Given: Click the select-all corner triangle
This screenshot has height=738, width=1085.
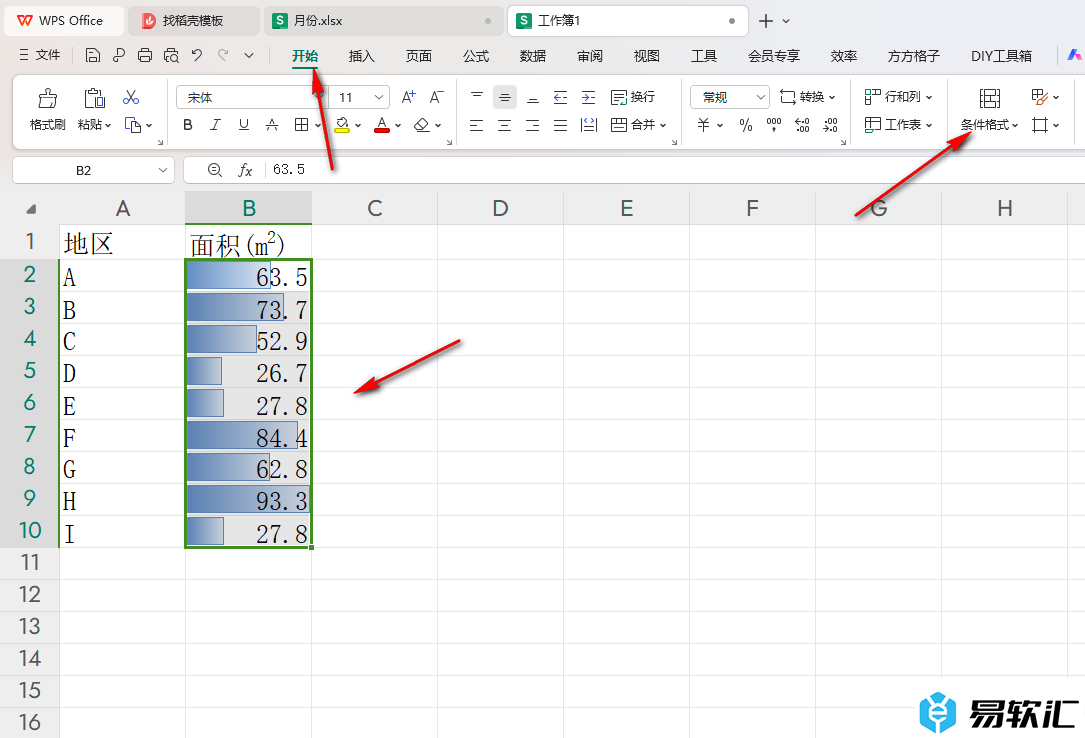Looking at the screenshot, I should click(30, 209).
